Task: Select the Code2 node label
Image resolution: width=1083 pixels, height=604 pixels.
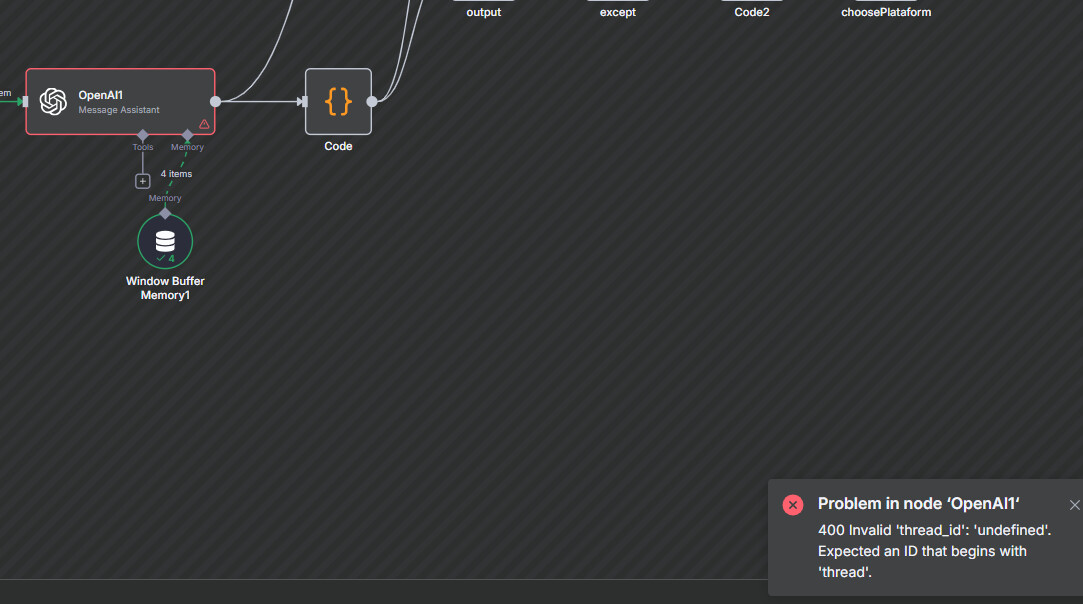Action: click(751, 12)
